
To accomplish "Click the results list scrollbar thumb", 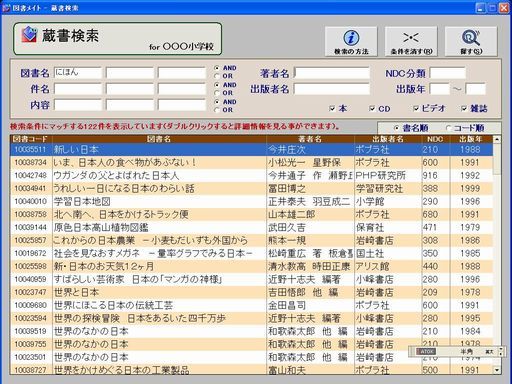I will coord(497,159).
